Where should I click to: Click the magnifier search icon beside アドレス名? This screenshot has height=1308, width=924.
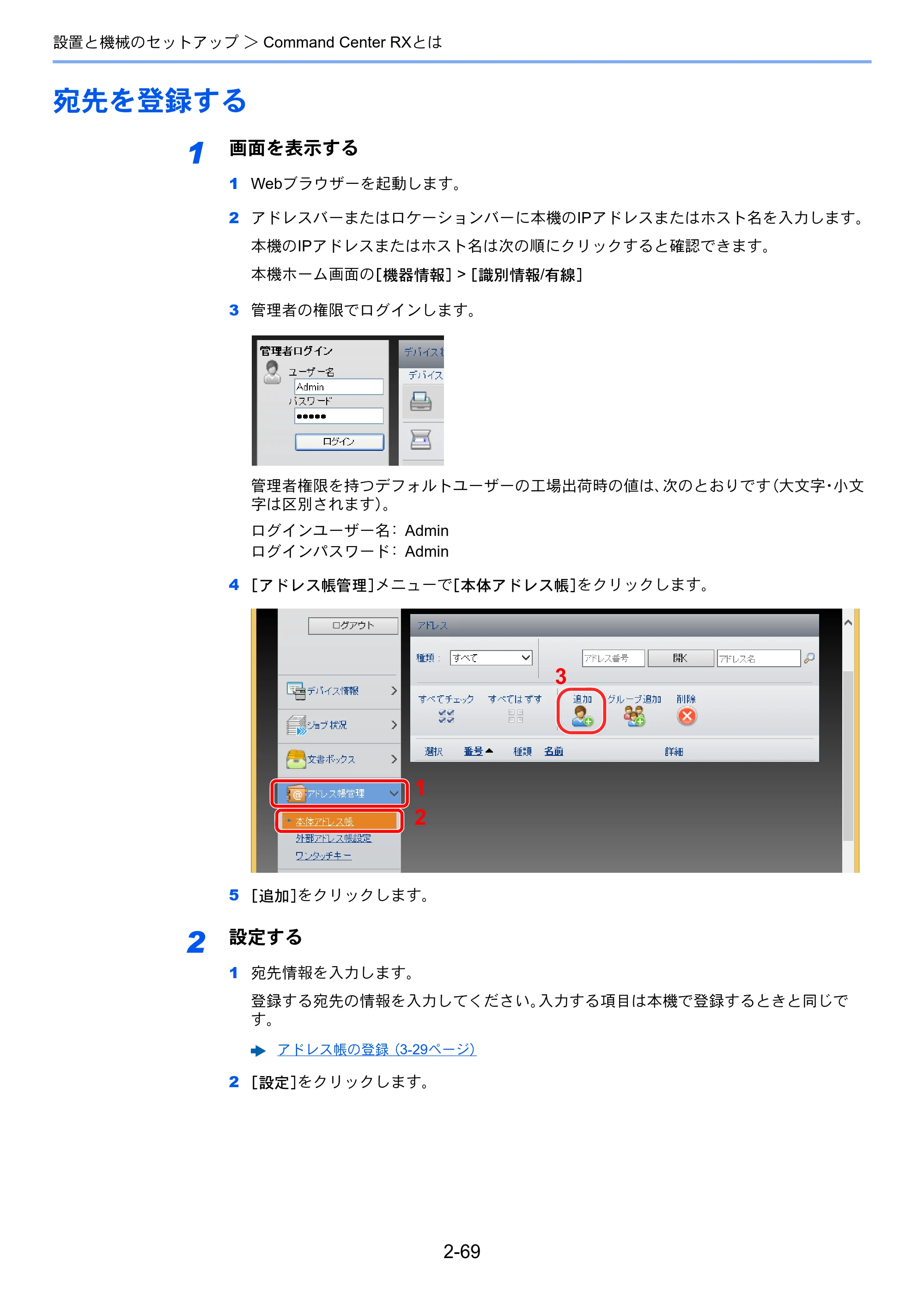click(809, 658)
